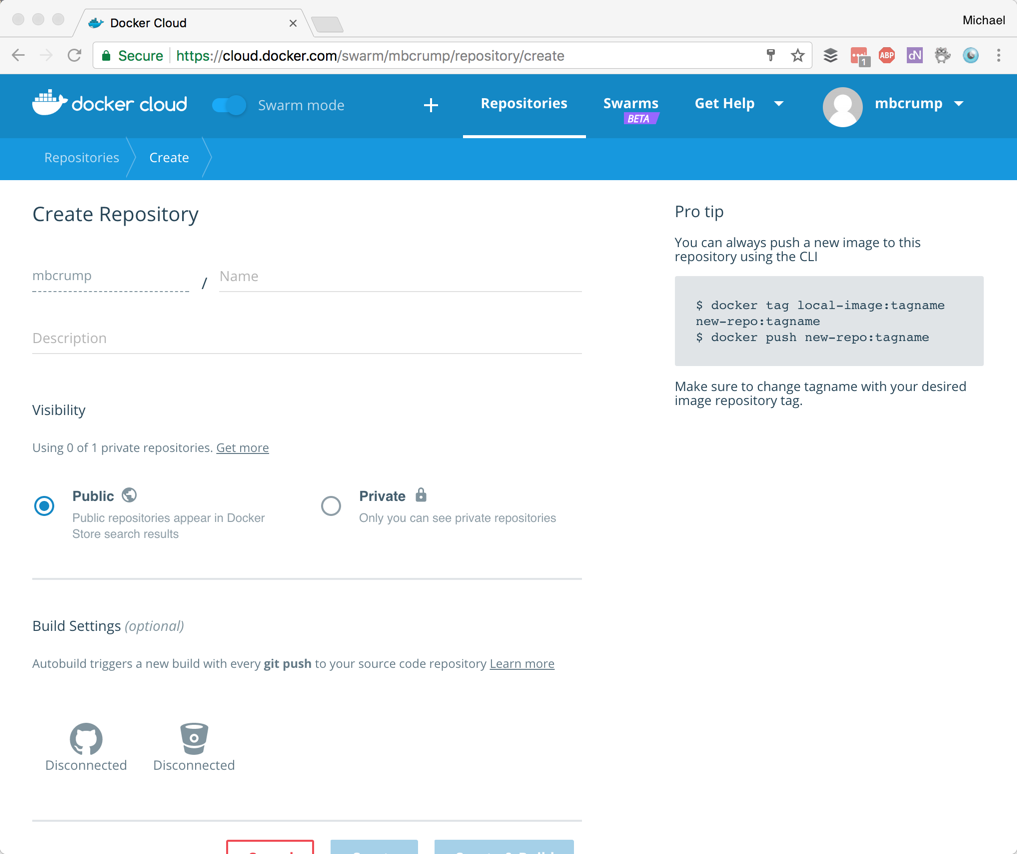This screenshot has height=854, width=1017.
Task: Open a new browser tab
Action: 328,25
